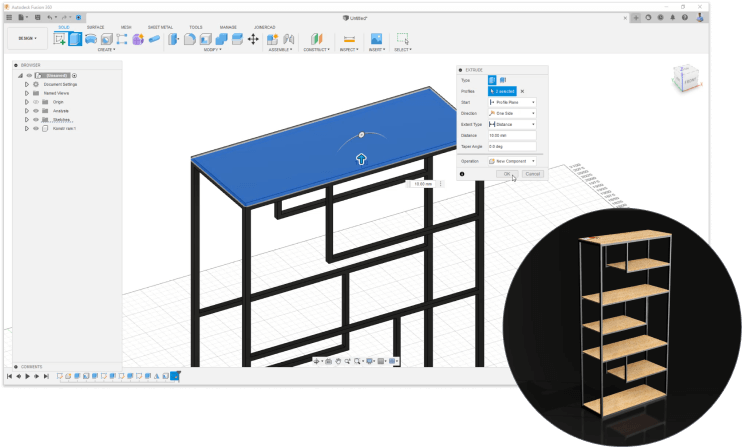The width and height of the screenshot is (742, 447).
Task: Toggle visibility eye of Analysis folder
Action: pos(35,111)
